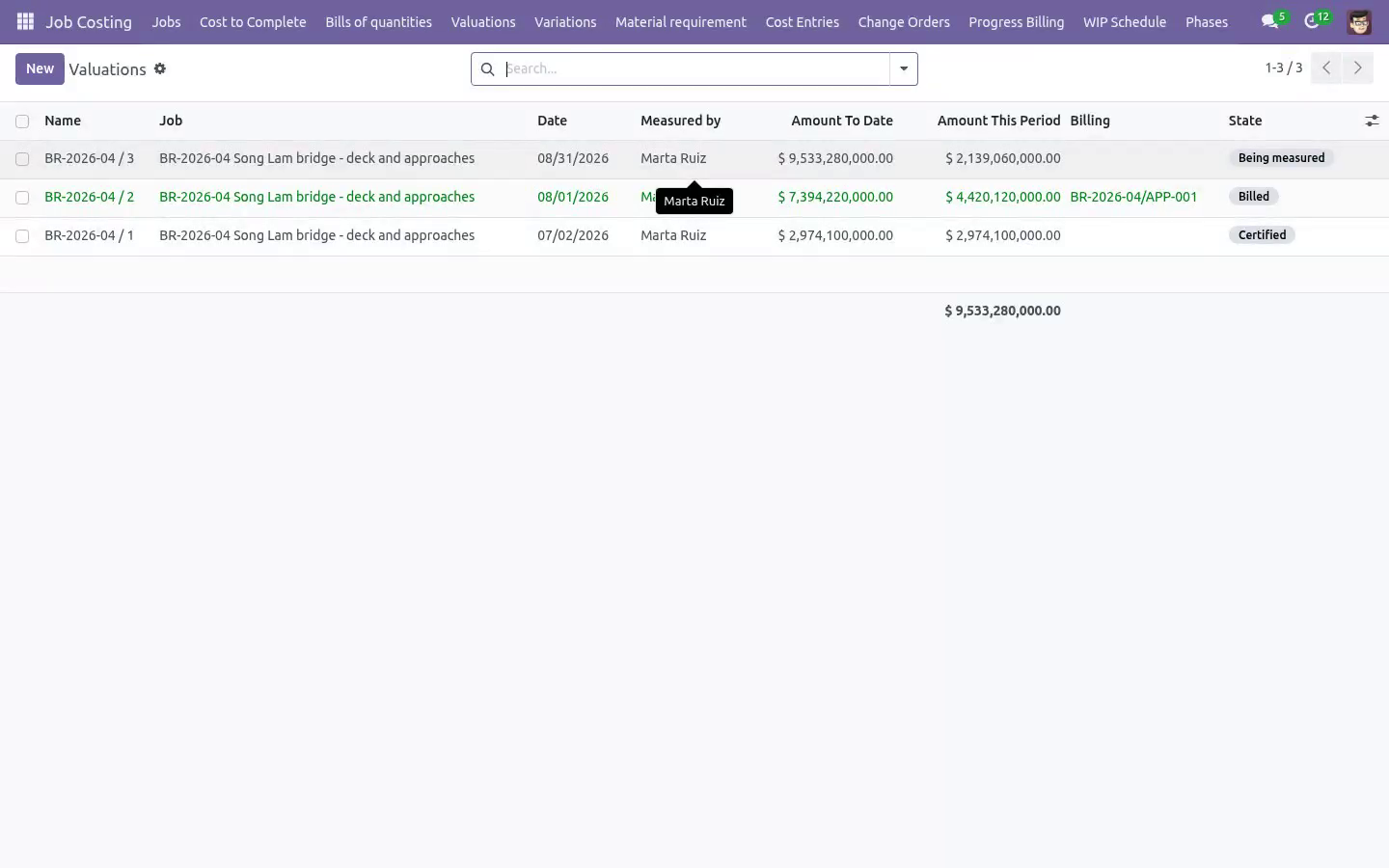1389x868 pixels.
Task: Click the New valuation button
Action: [x=40, y=68]
